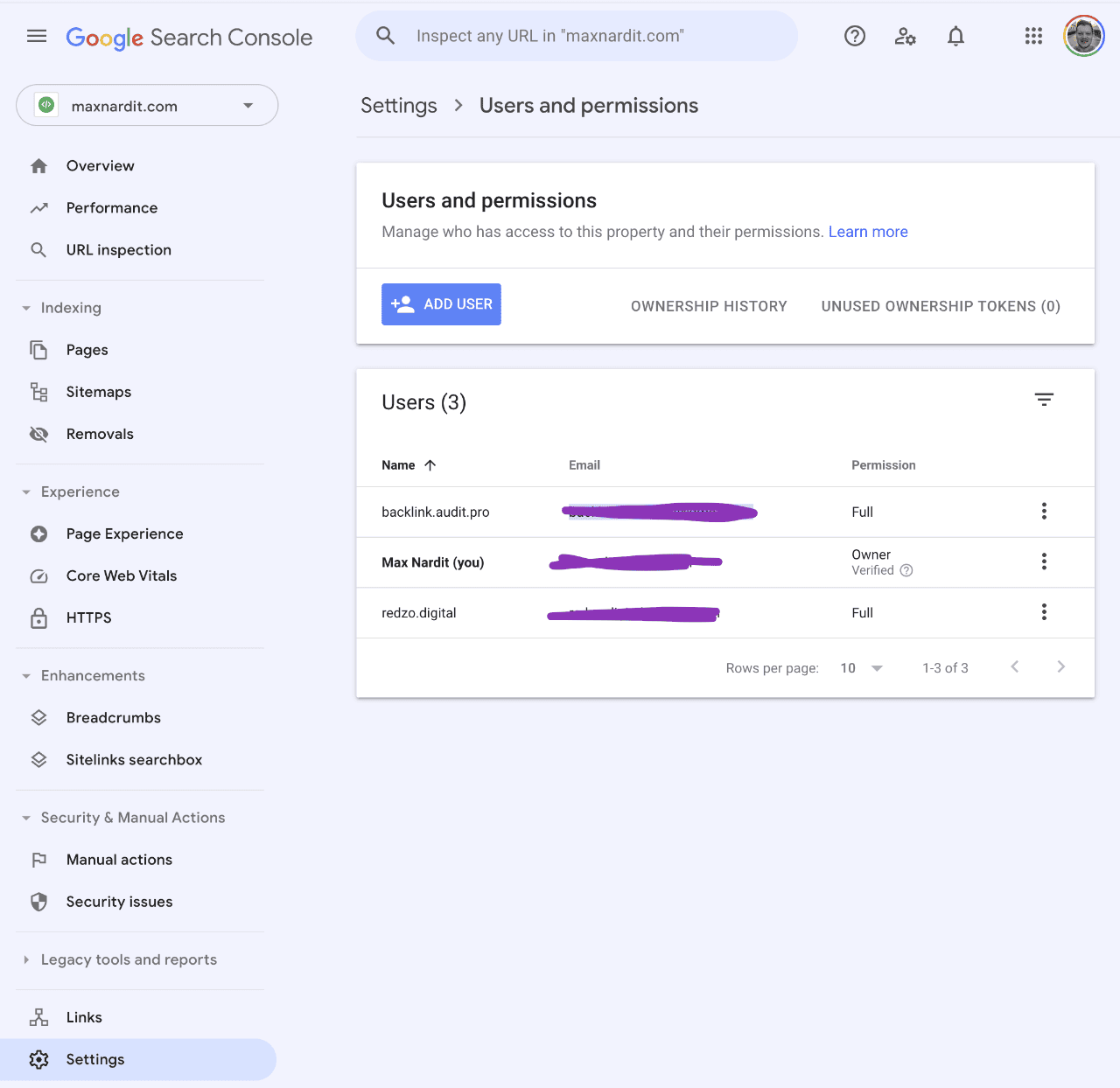Open UNUSED OWNERSHIP TOKENS (0)

(941, 306)
